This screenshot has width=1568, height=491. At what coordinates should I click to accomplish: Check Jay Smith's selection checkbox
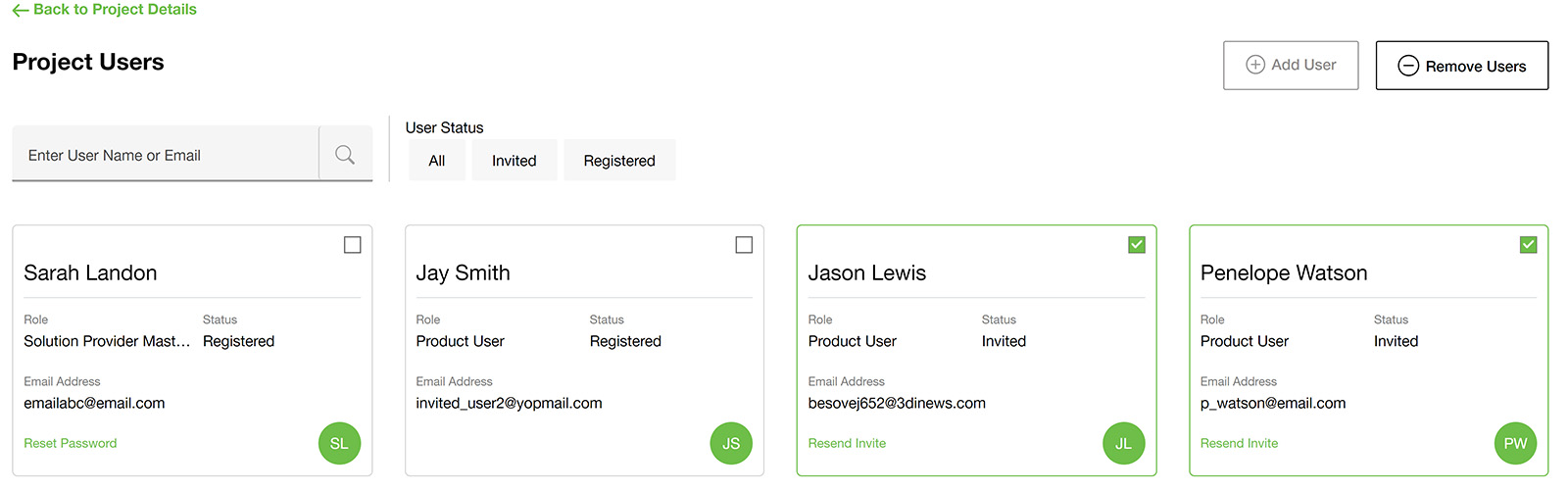[x=744, y=245]
